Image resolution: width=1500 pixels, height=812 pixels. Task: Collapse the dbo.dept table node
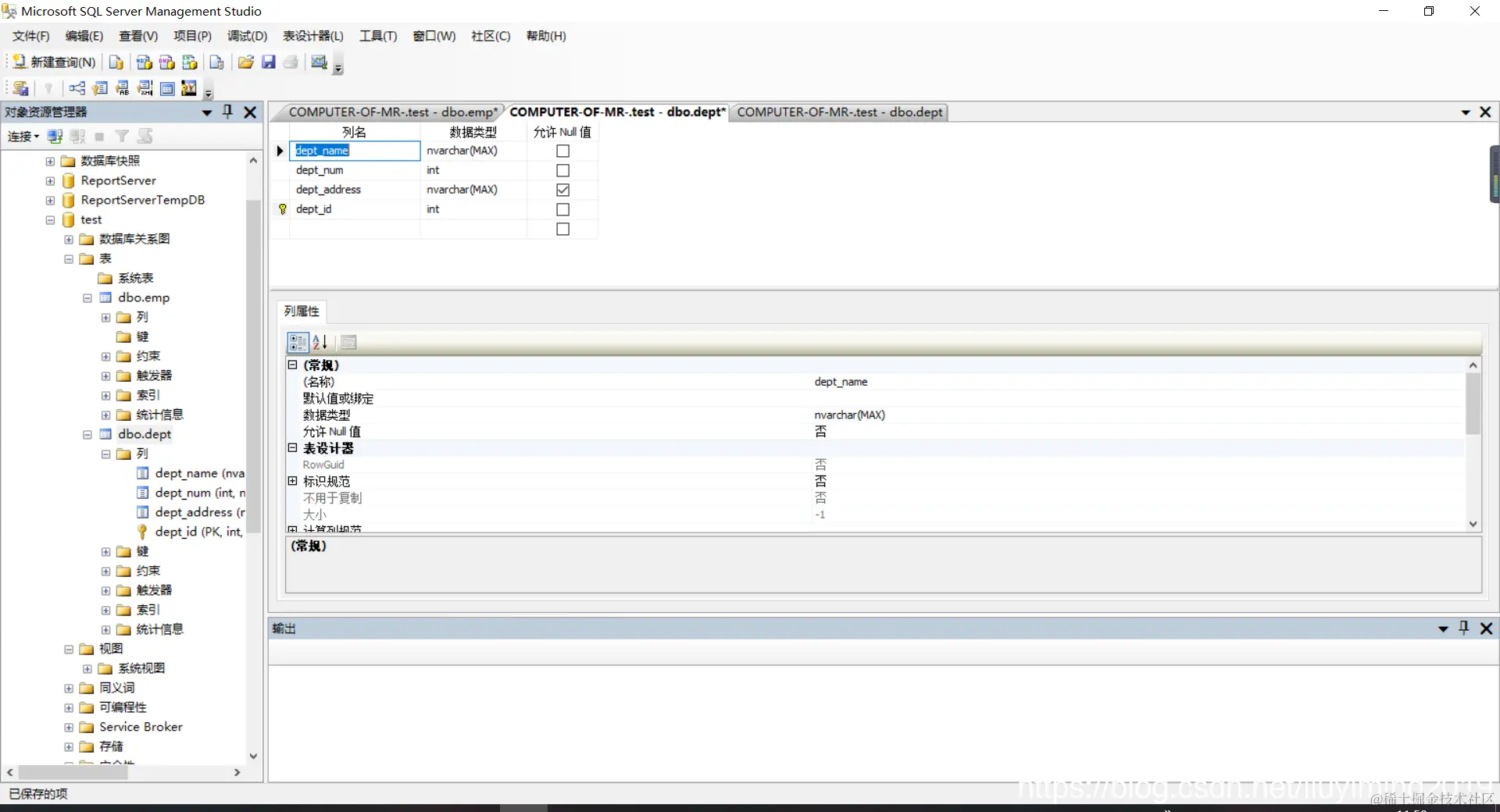pyautogui.click(x=87, y=435)
